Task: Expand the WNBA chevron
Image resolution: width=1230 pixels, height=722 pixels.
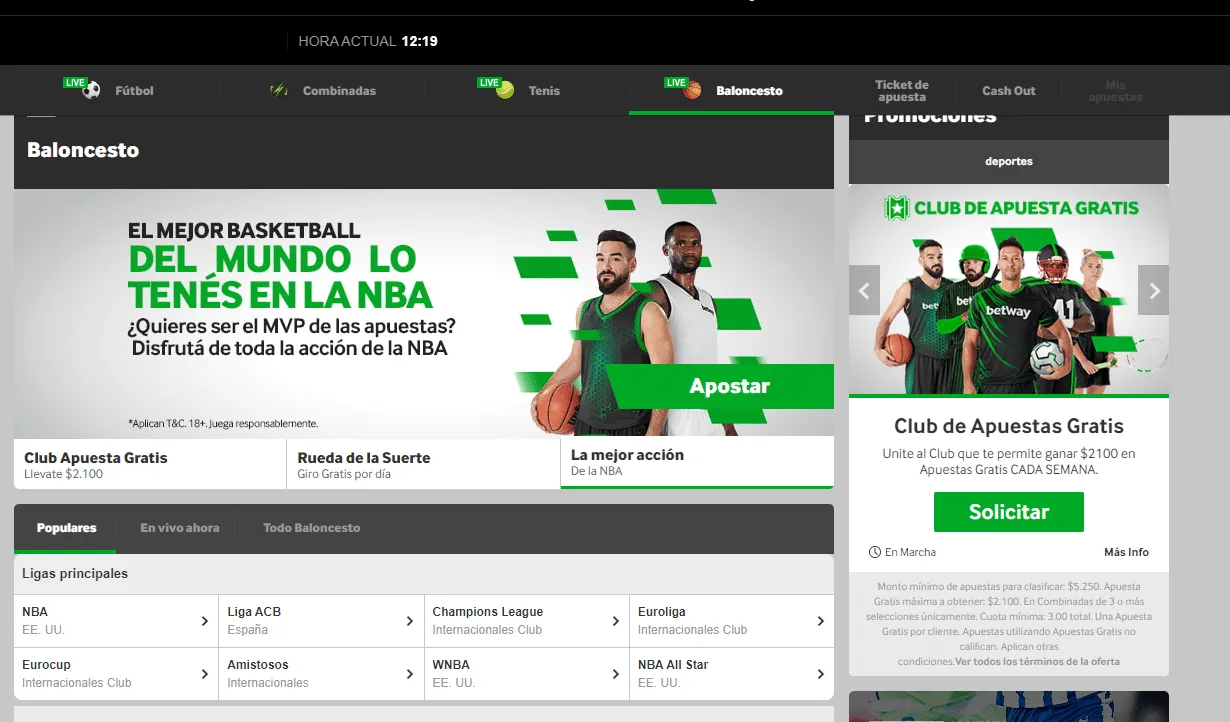Action: [615, 674]
